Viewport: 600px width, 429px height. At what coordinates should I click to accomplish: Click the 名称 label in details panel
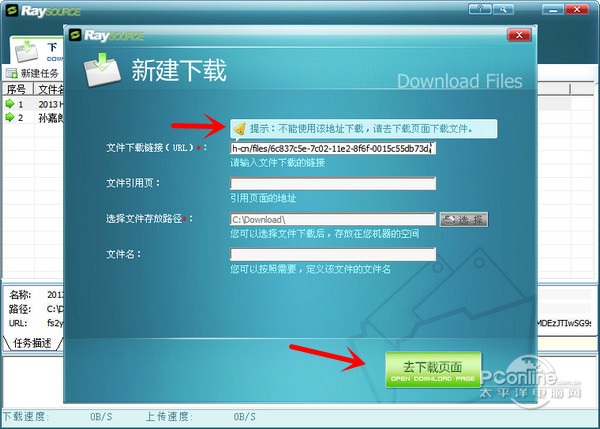tap(20, 294)
